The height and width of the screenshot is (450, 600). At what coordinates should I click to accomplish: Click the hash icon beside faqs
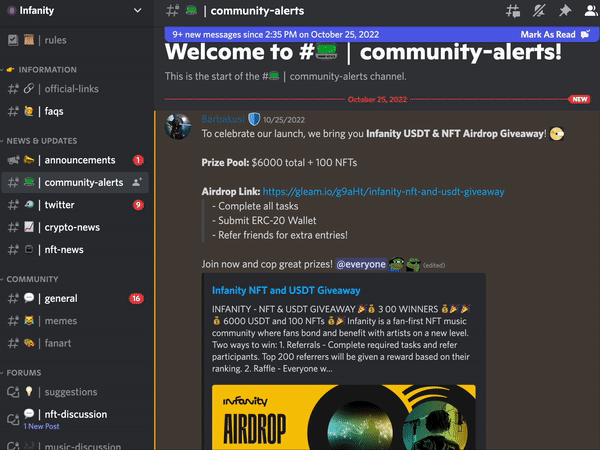(13, 111)
